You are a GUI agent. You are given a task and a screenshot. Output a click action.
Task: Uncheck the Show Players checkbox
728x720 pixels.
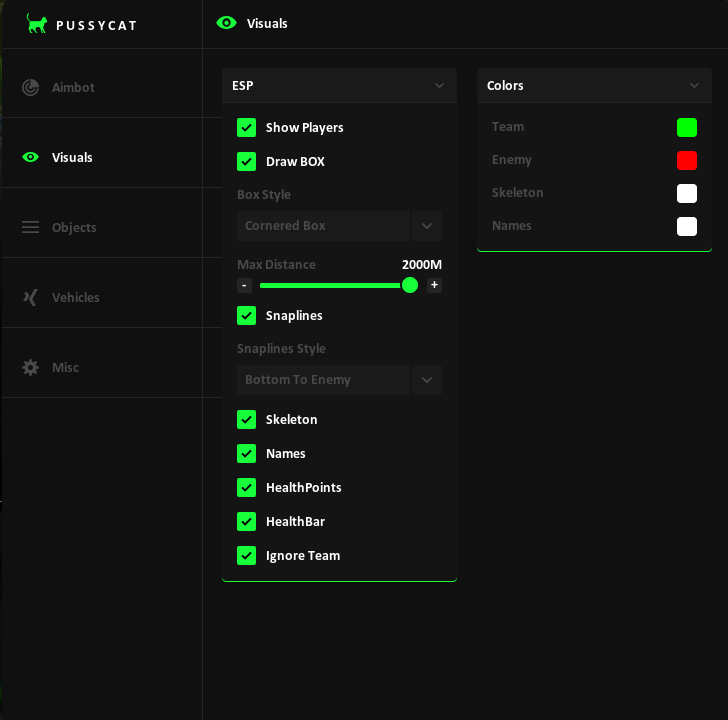click(x=247, y=128)
